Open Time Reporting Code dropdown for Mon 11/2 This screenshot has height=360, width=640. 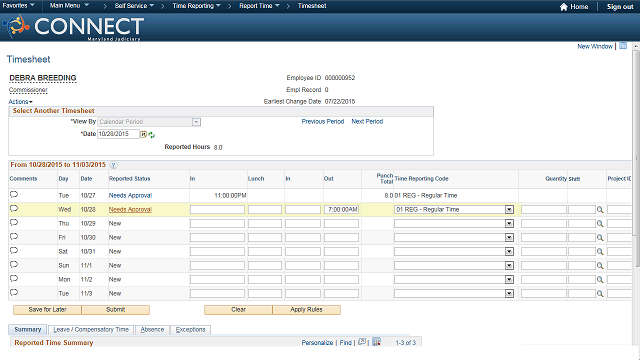tap(509, 280)
